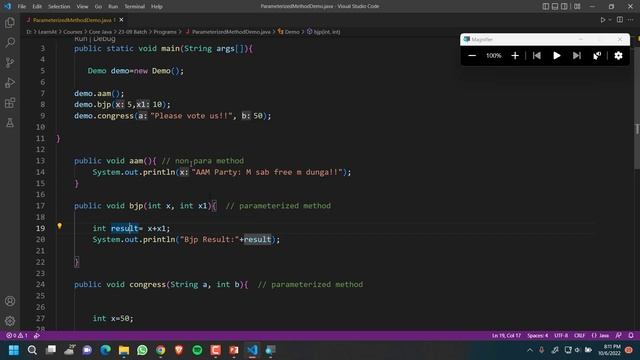Screen dimensions: 640x360
Task: Open Customize Layout in the title bar
Action: pos(577,6)
